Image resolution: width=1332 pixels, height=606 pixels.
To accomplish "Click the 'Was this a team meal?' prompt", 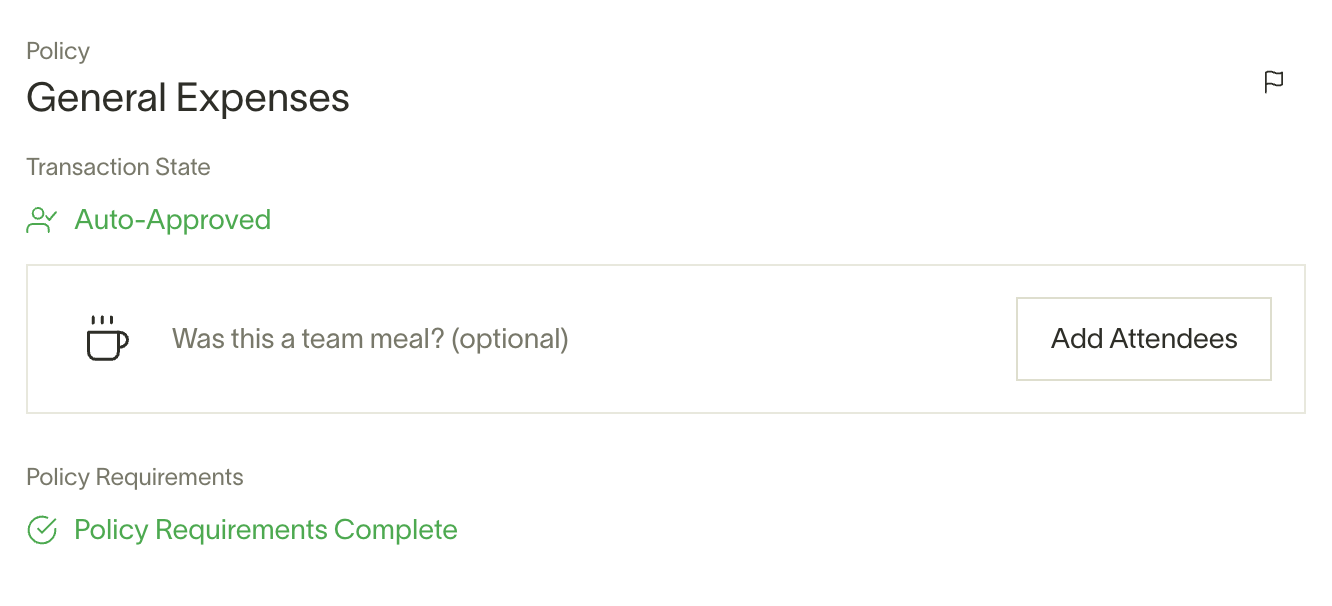I will click(x=308, y=339).
